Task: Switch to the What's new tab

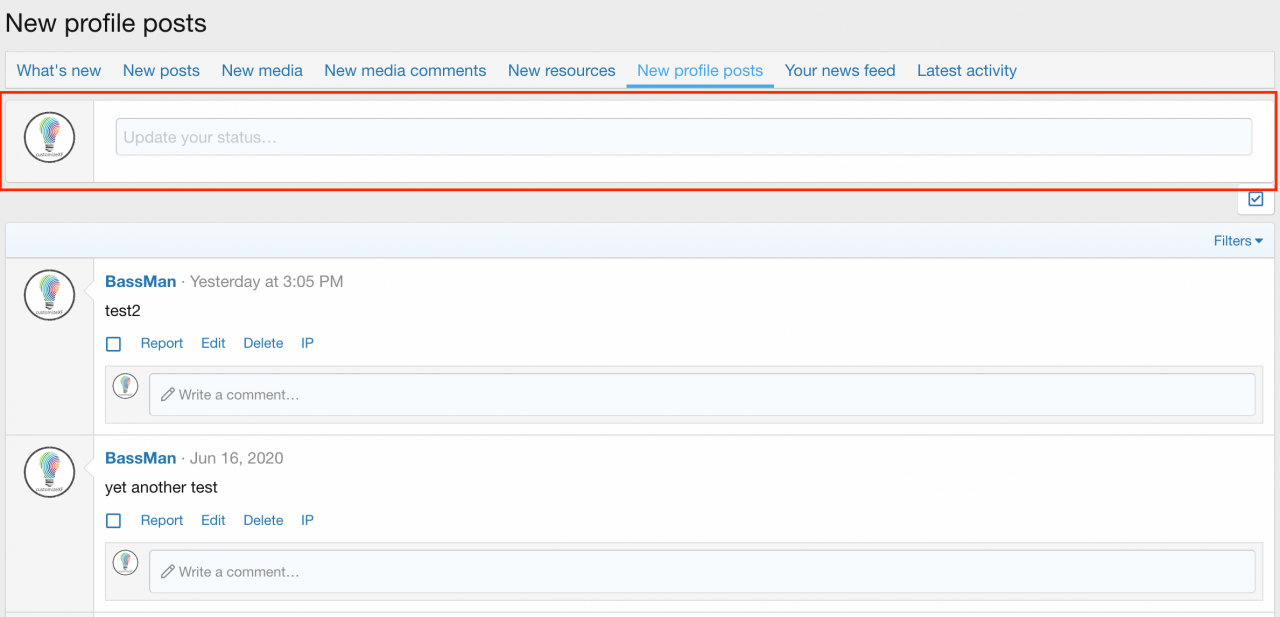Action: [59, 71]
